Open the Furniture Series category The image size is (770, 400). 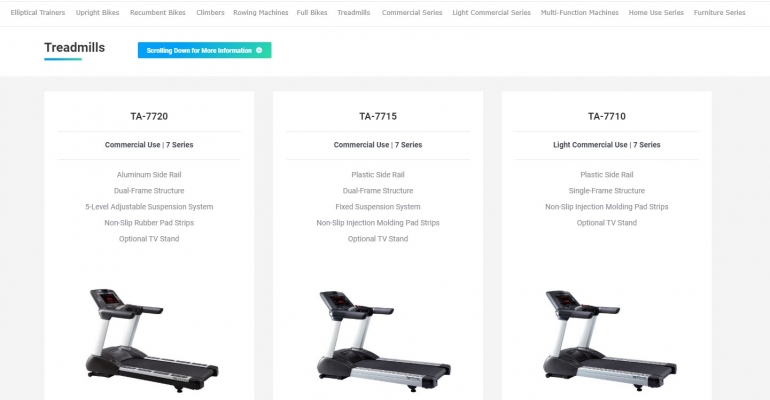pos(719,13)
